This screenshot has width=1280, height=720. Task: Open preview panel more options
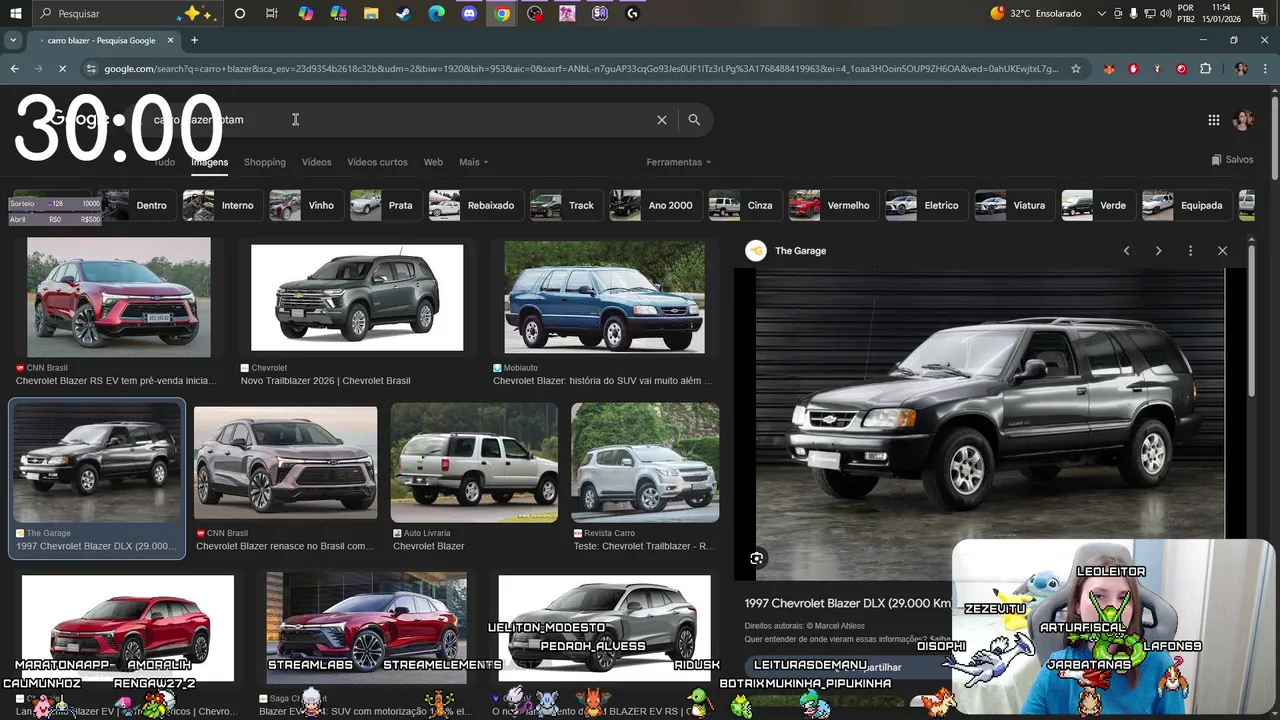pos(1190,251)
